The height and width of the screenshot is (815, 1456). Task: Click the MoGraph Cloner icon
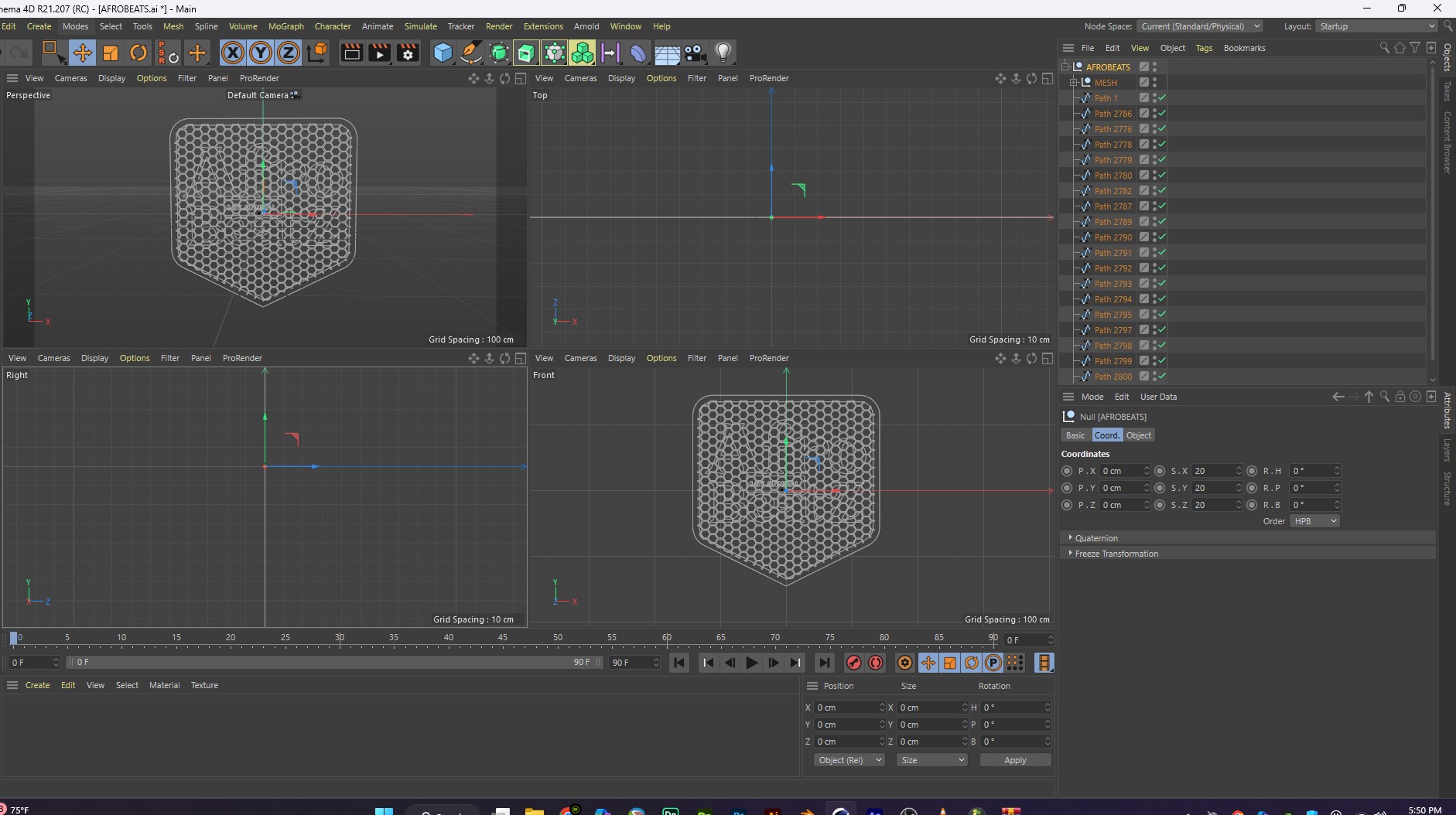(554, 53)
